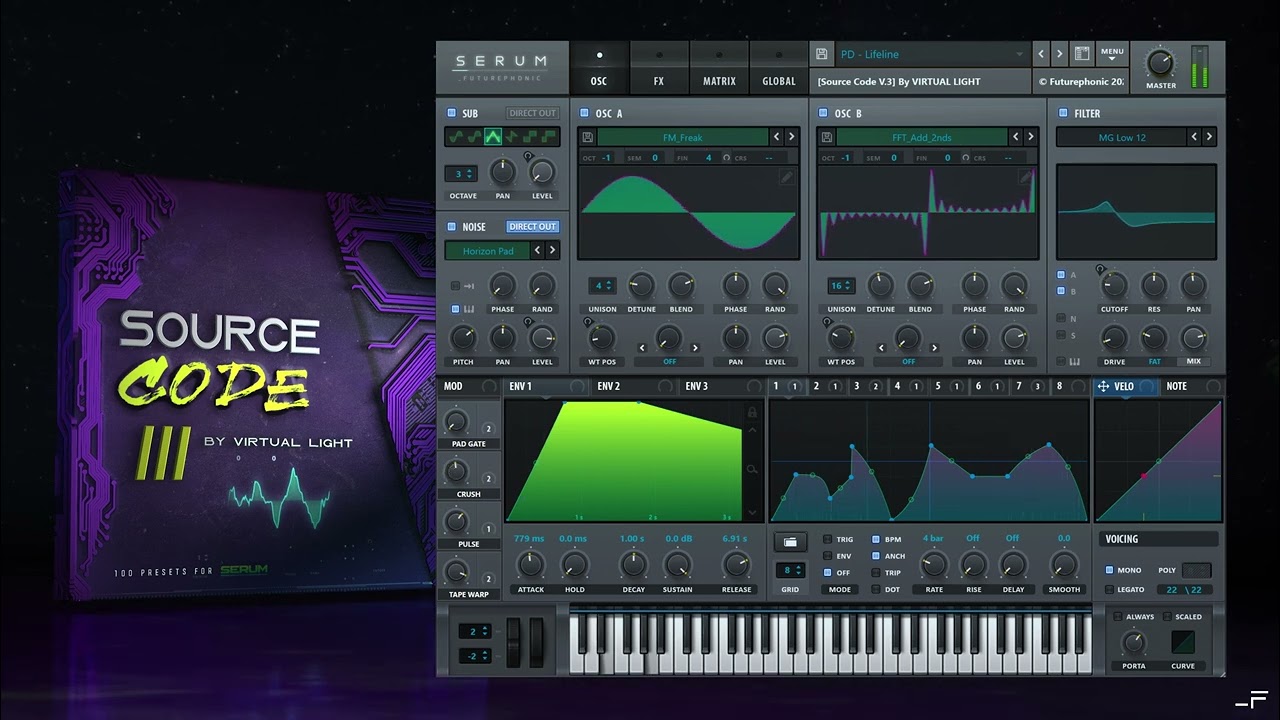1280x720 pixels.
Task: Go to the next preset arrow
Action: [x=1060, y=54]
